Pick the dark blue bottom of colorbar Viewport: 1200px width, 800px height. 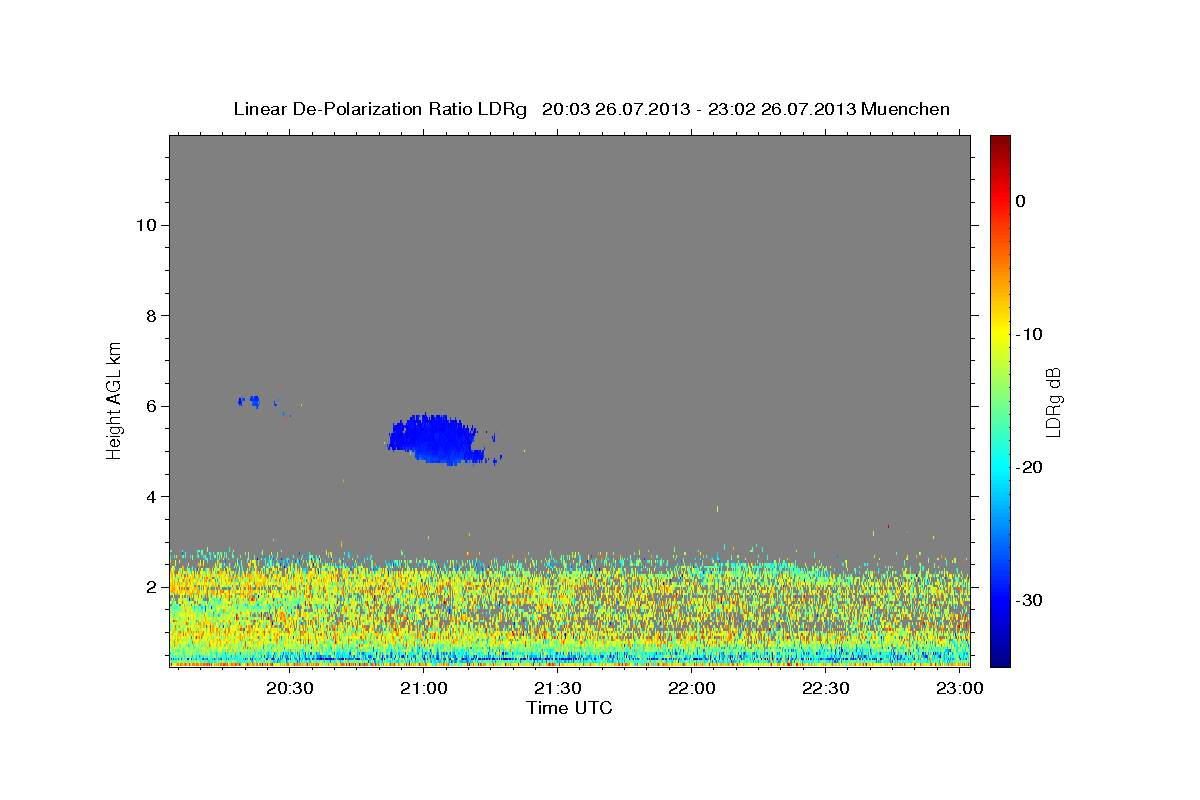[x=1000, y=658]
